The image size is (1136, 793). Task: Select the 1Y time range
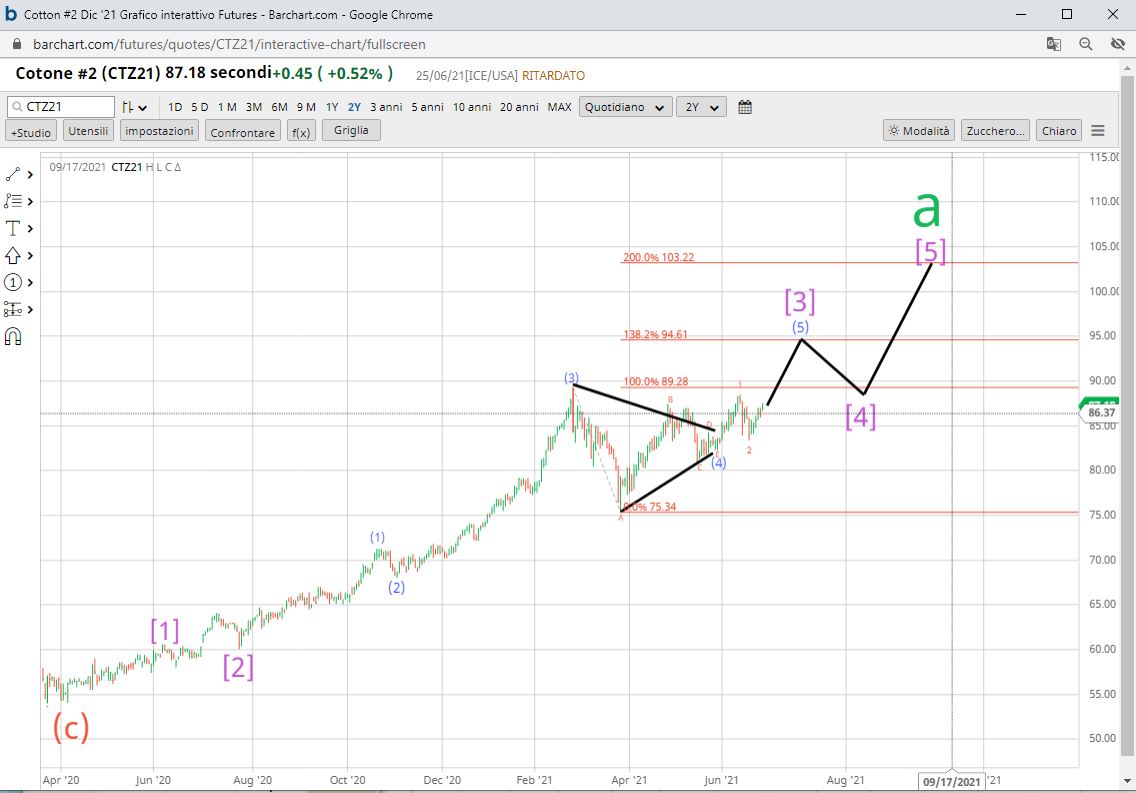click(332, 107)
